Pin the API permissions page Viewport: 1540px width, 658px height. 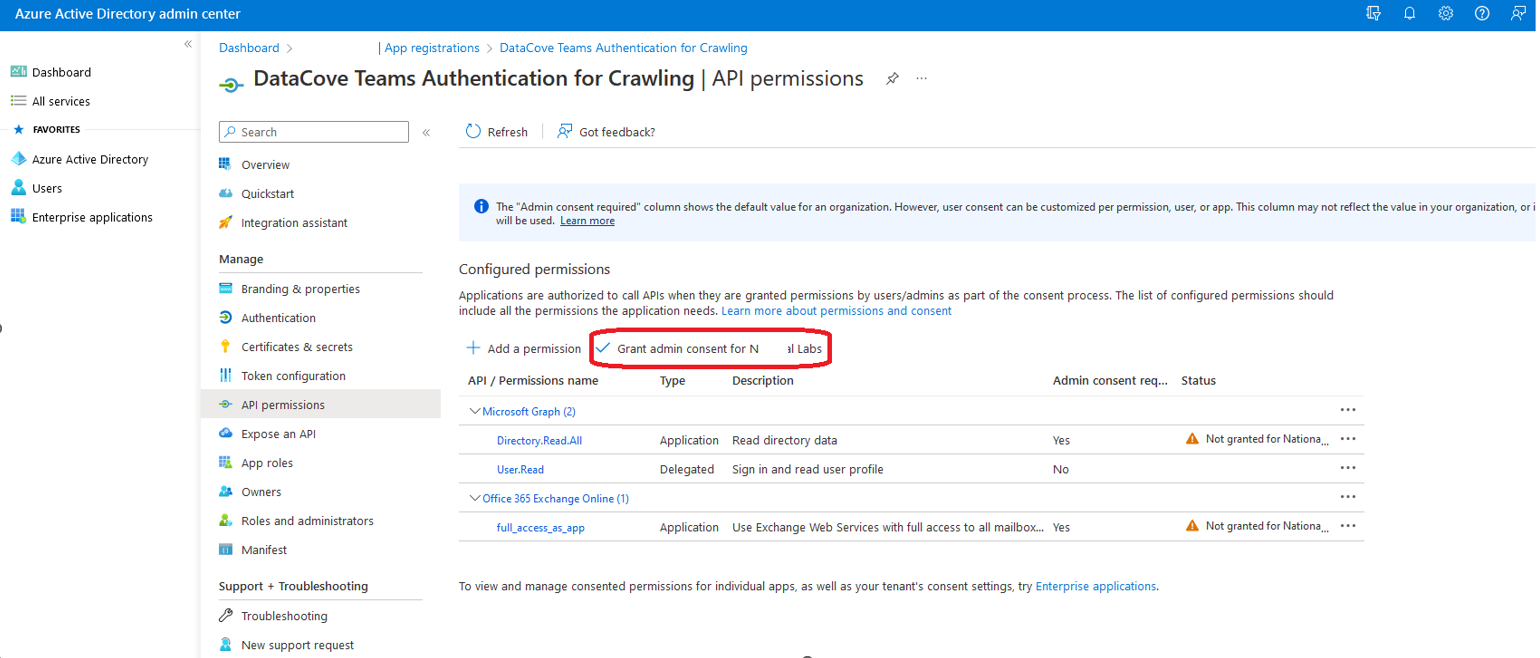pyautogui.click(x=892, y=79)
